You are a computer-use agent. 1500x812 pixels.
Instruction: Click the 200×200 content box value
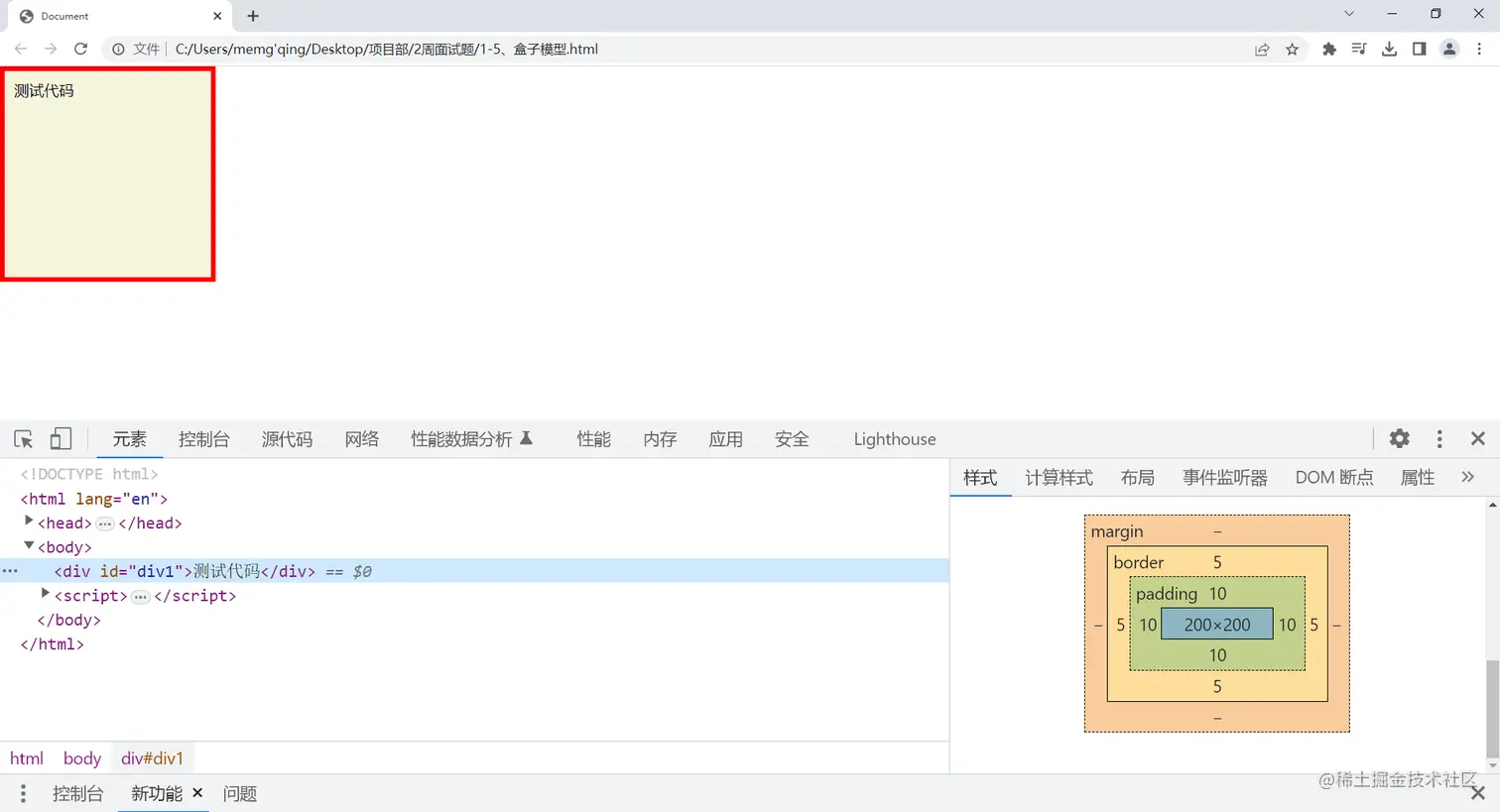click(1217, 625)
